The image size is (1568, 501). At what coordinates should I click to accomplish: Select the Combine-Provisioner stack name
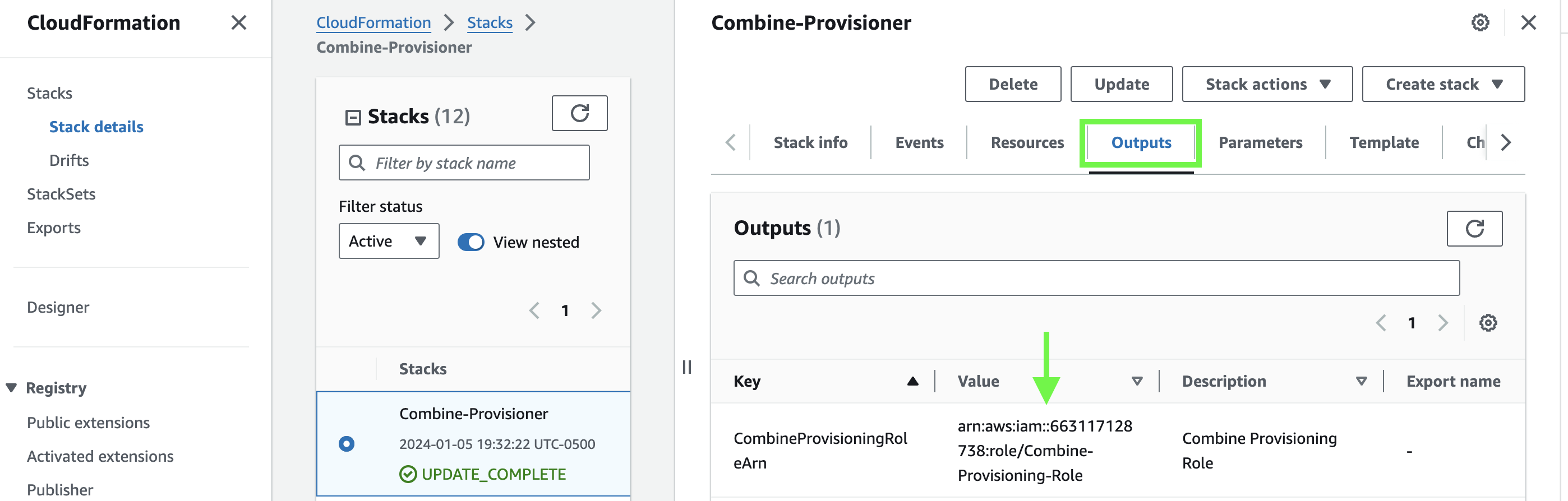(x=473, y=414)
